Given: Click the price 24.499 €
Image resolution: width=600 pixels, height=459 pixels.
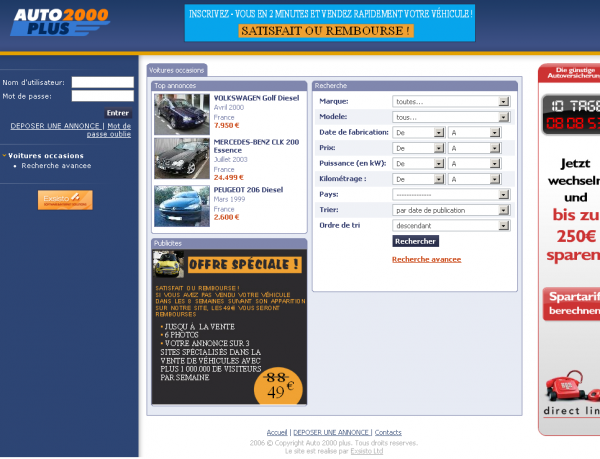Looking at the screenshot, I should (229, 177).
